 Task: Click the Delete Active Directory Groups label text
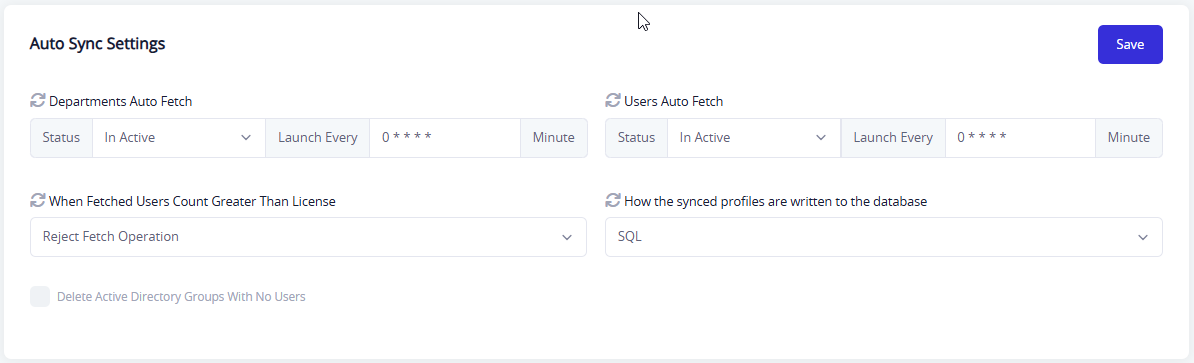(181, 297)
